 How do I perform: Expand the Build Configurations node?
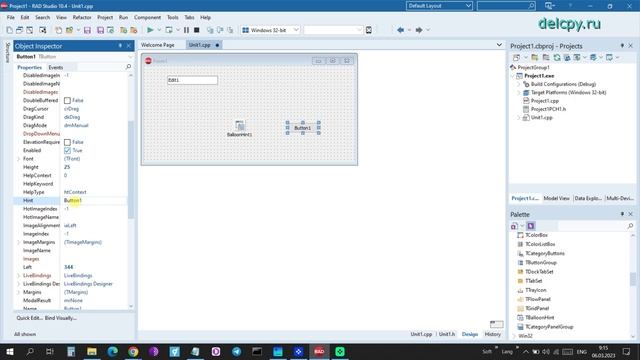point(519,84)
